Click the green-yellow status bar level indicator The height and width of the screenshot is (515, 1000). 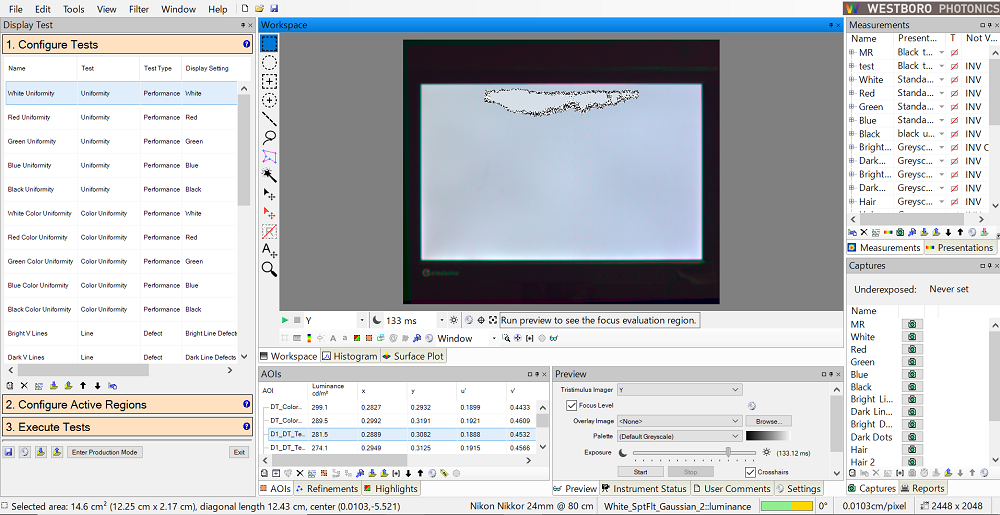pyautogui.click(x=786, y=506)
